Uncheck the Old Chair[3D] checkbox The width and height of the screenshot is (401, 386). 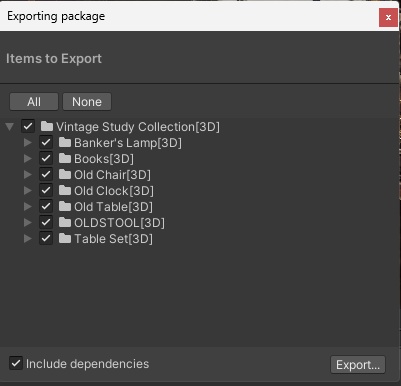pyautogui.click(x=46, y=174)
